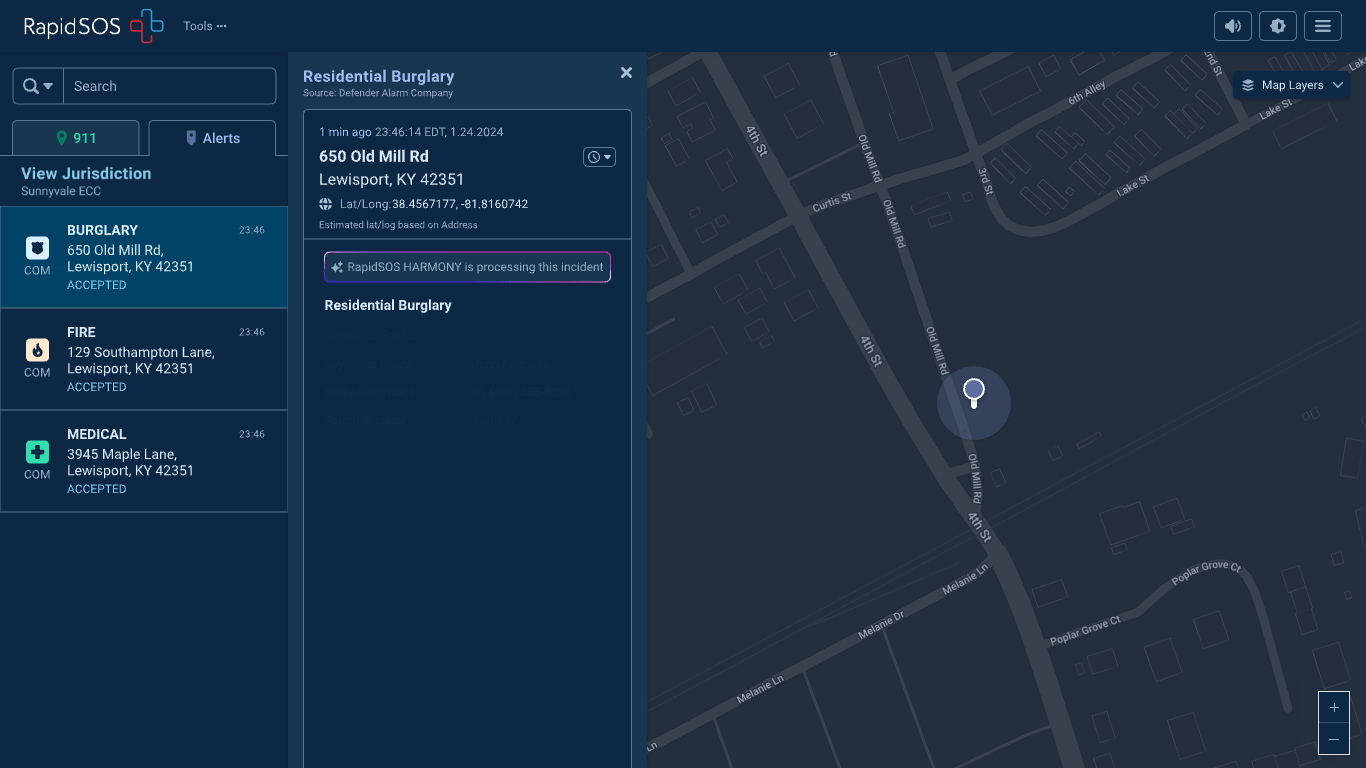Click the medical cross icon

pos(37,452)
